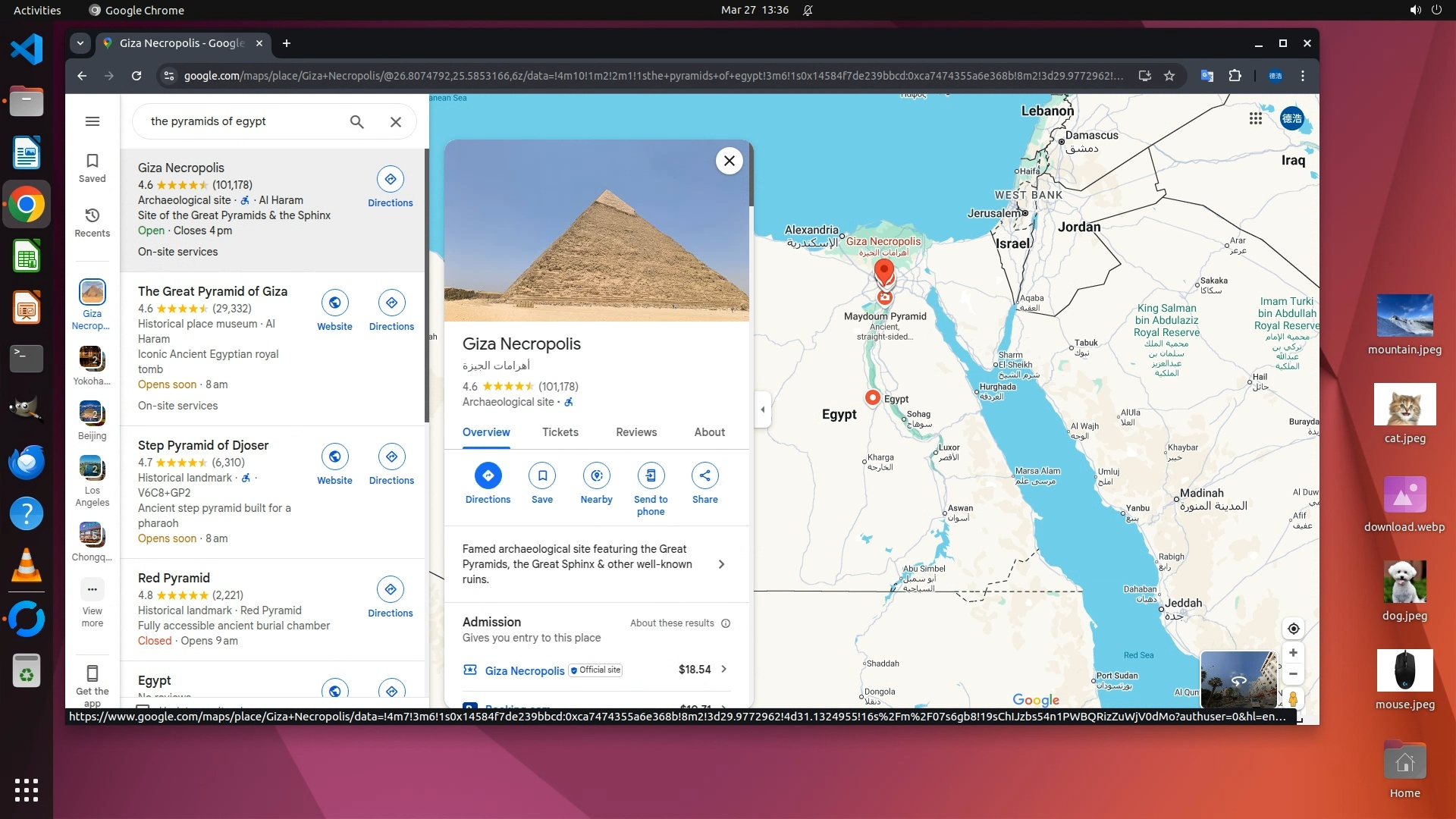Expand the $18.54 admission ticket option
The height and width of the screenshot is (819, 1456).
click(x=723, y=669)
